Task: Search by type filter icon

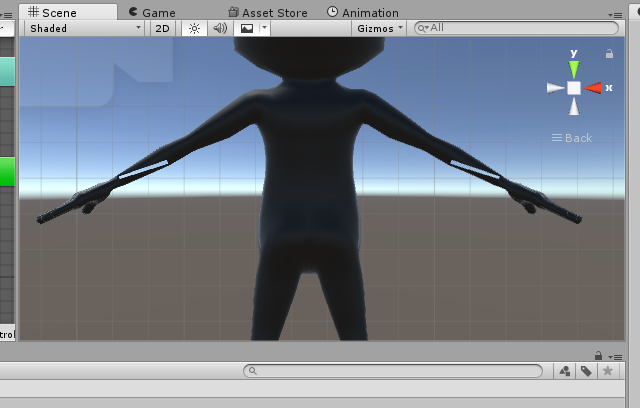Action: click(x=565, y=371)
